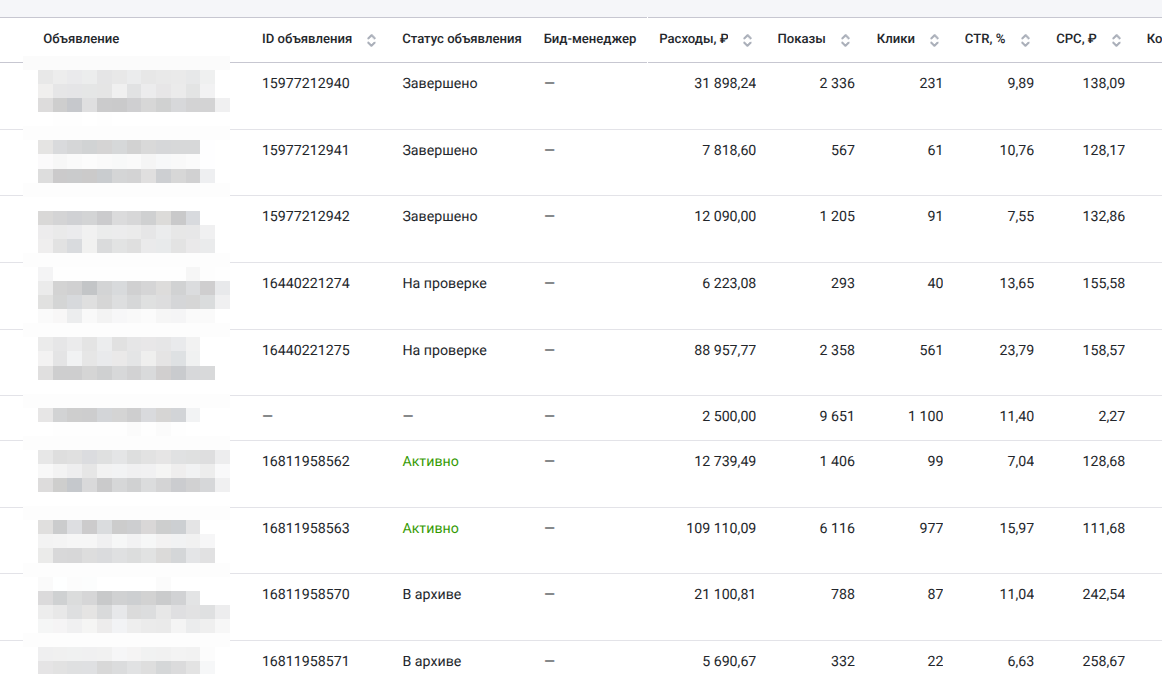Click the Объявление column header
Image resolution: width=1162 pixels, height=674 pixels.
81,39
